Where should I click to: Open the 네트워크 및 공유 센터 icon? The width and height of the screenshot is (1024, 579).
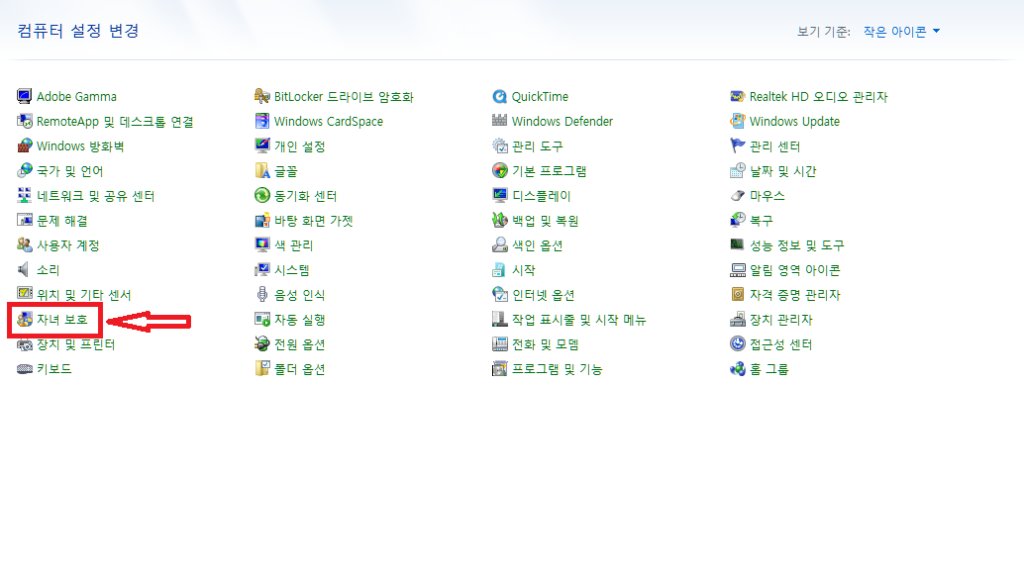pyautogui.click(x=24, y=196)
